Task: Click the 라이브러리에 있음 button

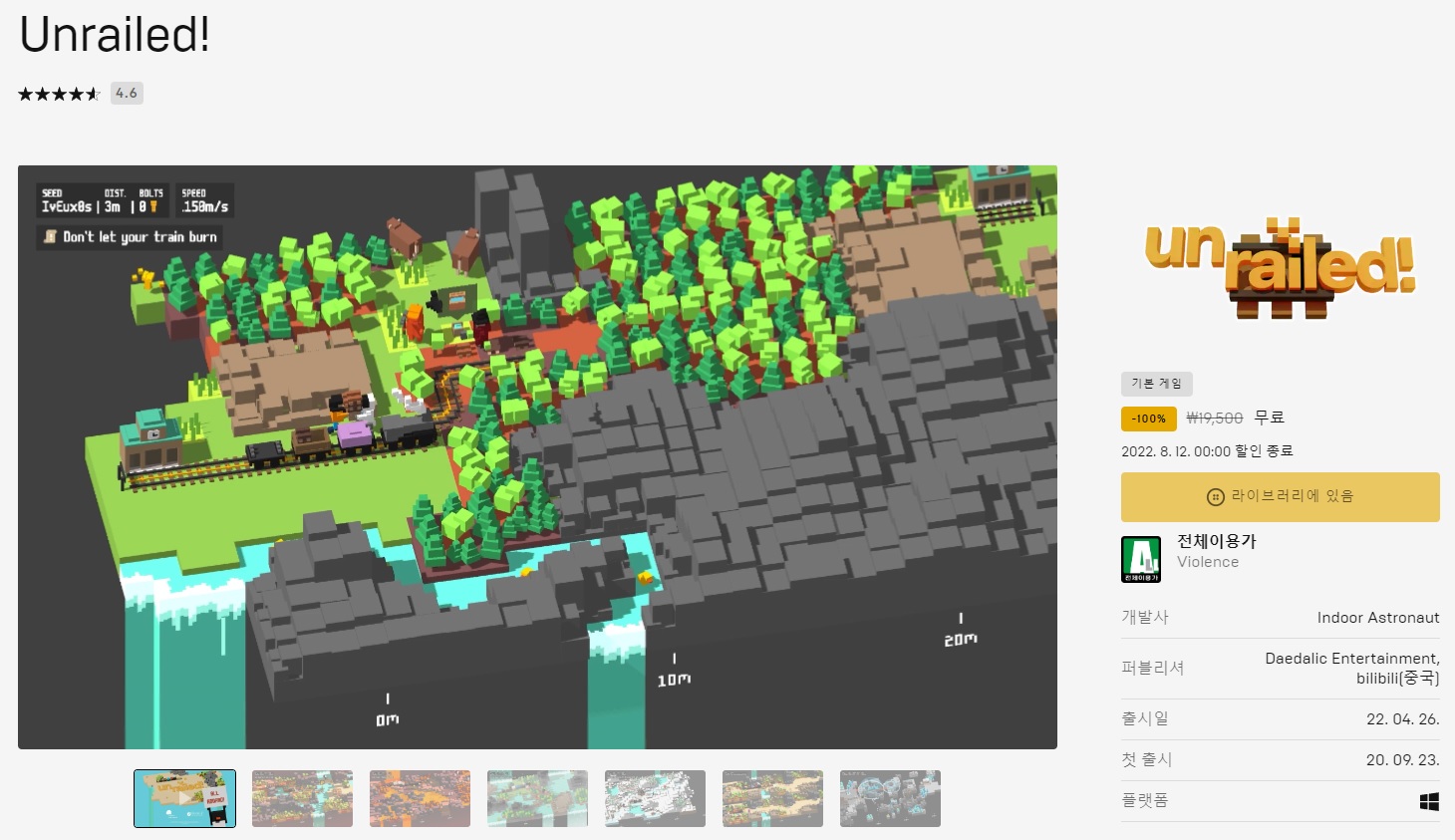Action: 1281,497
